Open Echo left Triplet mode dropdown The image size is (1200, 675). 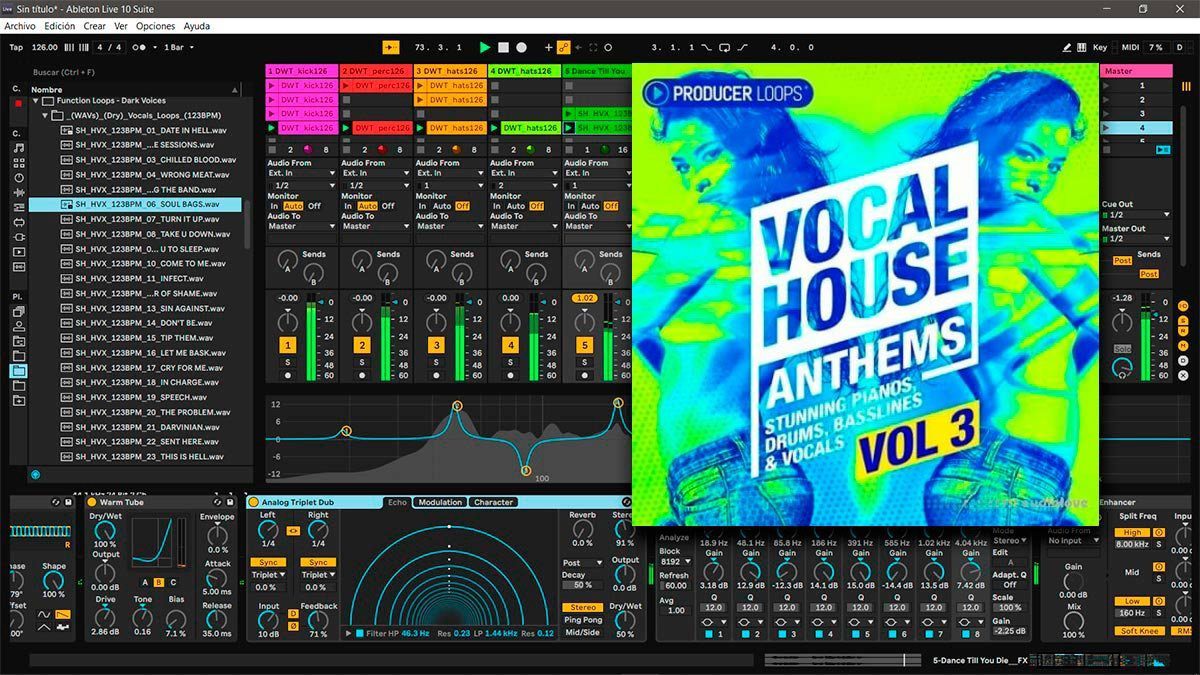[268, 575]
